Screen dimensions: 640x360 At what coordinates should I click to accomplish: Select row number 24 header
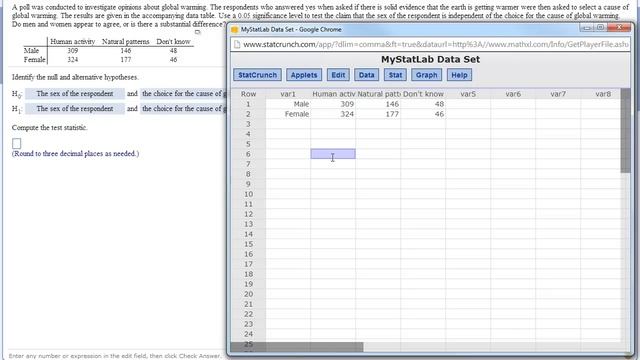(x=248, y=334)
